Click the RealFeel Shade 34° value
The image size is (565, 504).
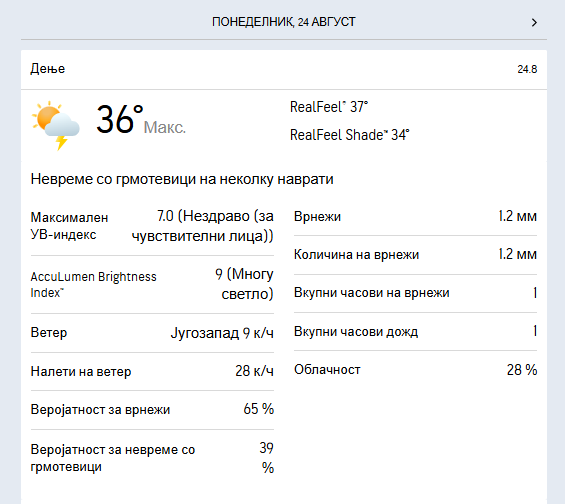coord(350,135)
